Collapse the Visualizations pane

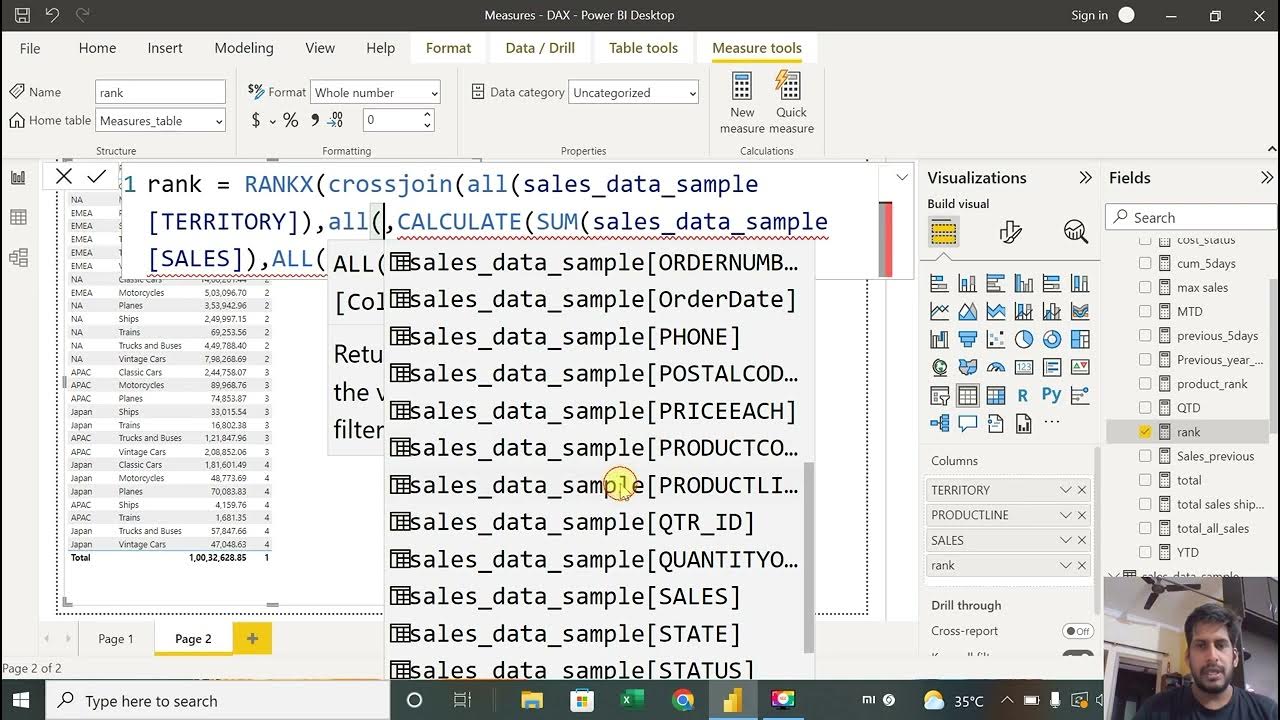pyautogui.click(x=1085, y=178)
